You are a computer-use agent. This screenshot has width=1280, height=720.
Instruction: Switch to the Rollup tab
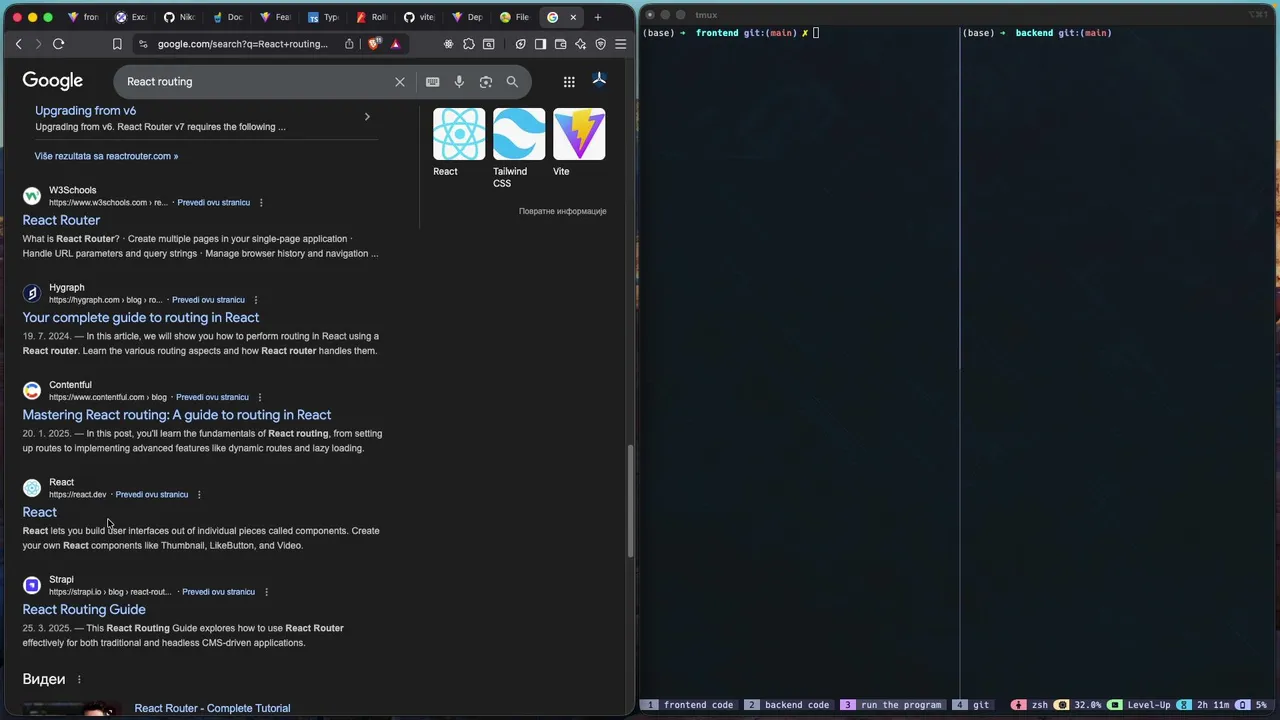coord(370,17)
